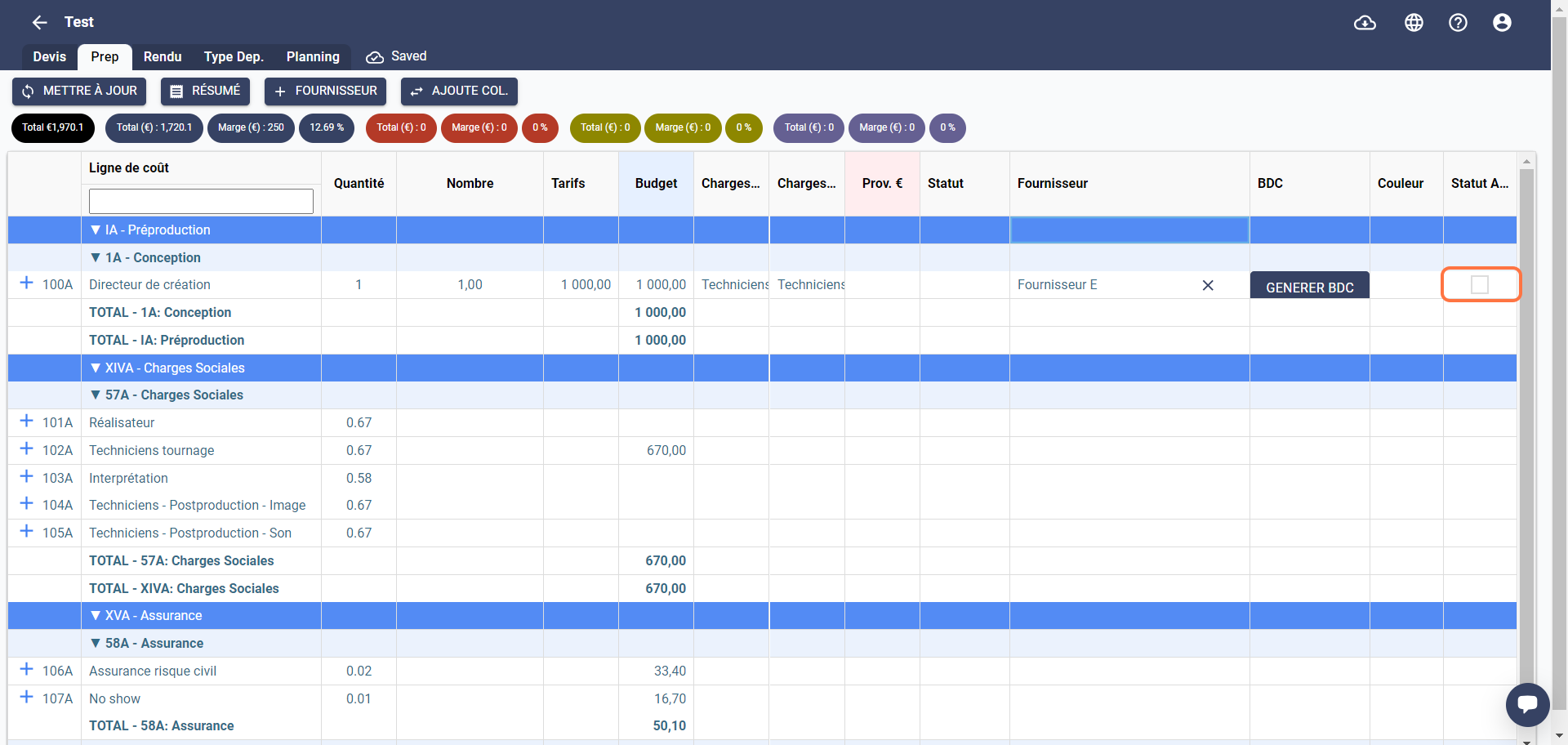
Task: Click the TOTAL - 1A: Conception row
Action: coord(160,313)
